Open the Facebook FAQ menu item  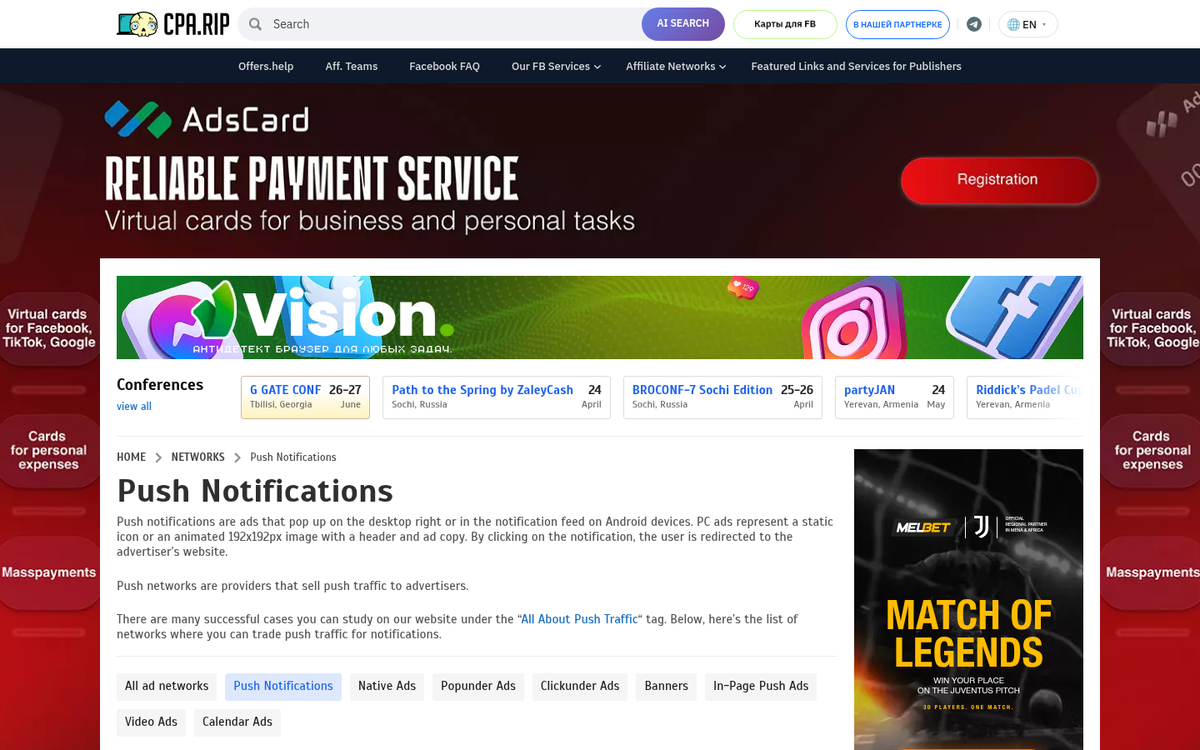click(444, 65)
